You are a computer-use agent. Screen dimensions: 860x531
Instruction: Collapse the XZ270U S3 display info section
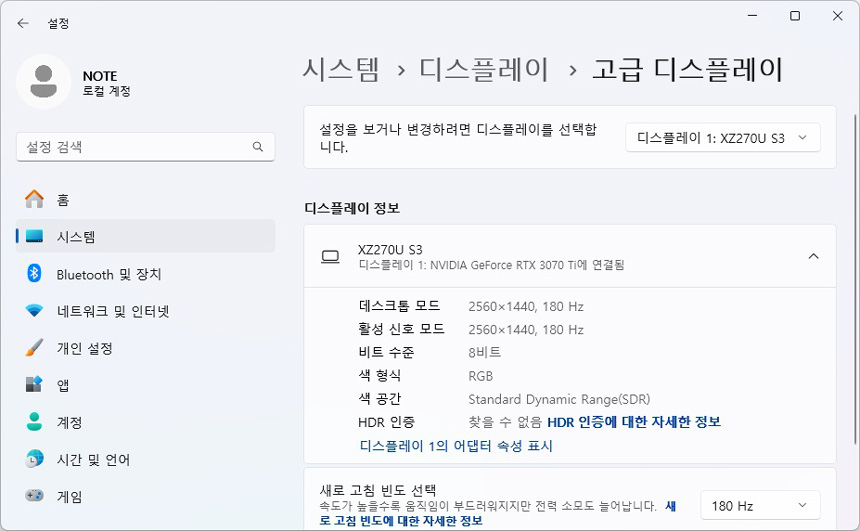point(813,256)
